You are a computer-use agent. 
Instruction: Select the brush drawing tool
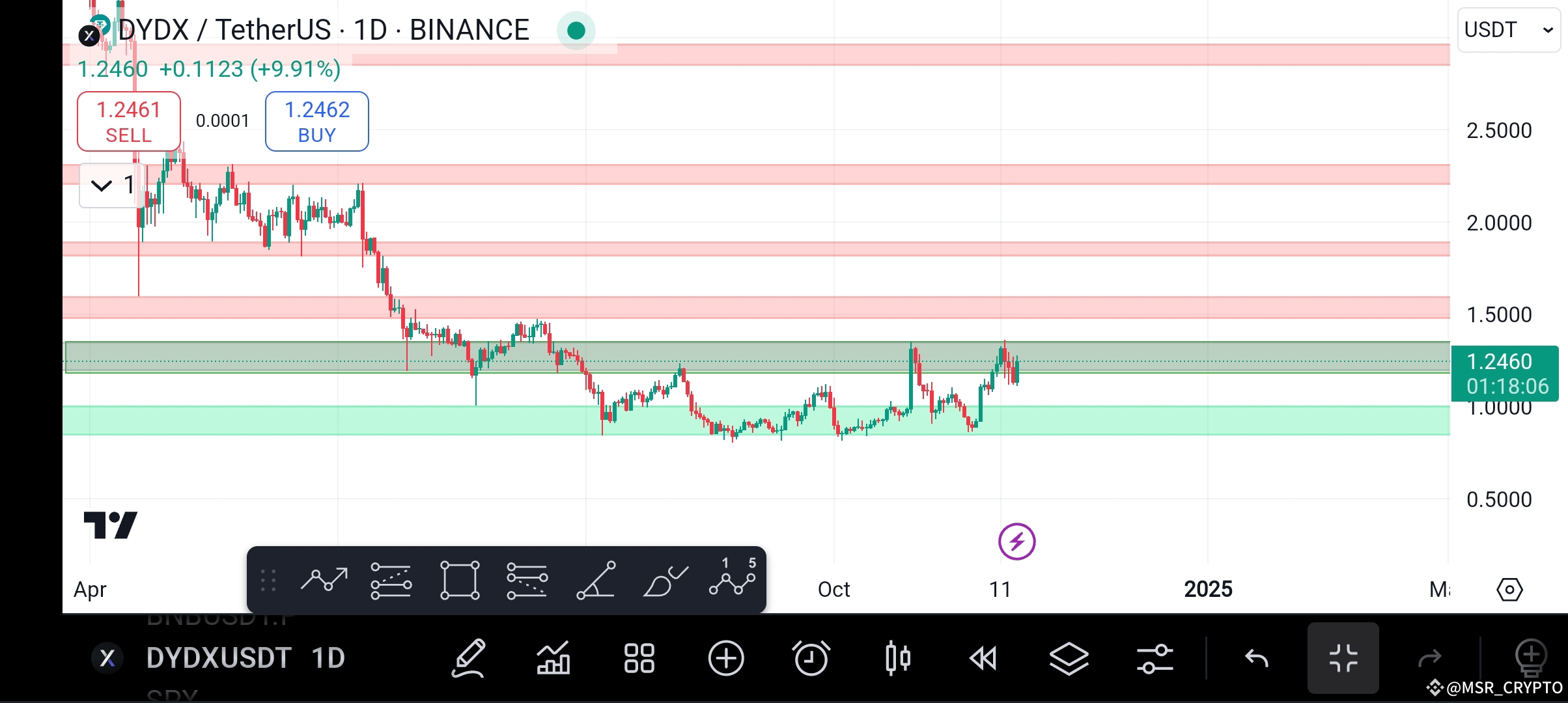(x=665, y=581)
